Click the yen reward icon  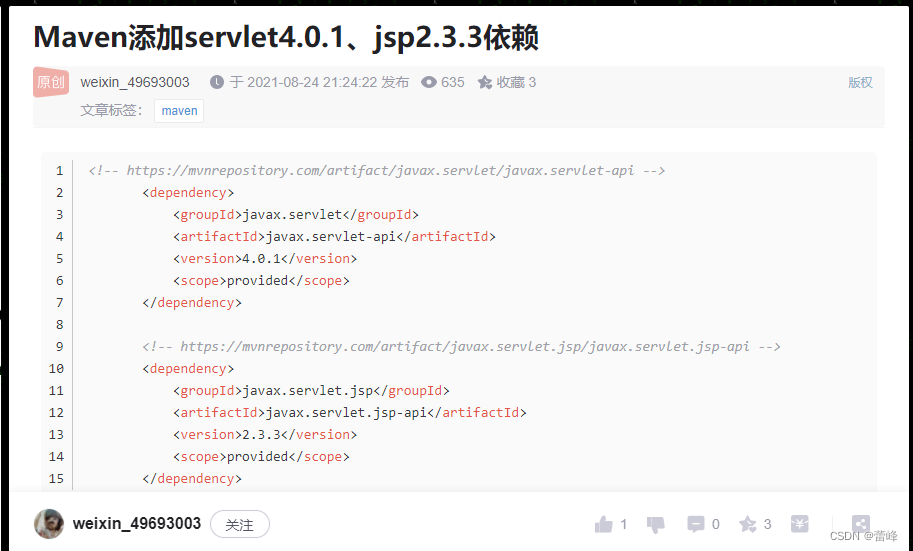pos(799,524)
